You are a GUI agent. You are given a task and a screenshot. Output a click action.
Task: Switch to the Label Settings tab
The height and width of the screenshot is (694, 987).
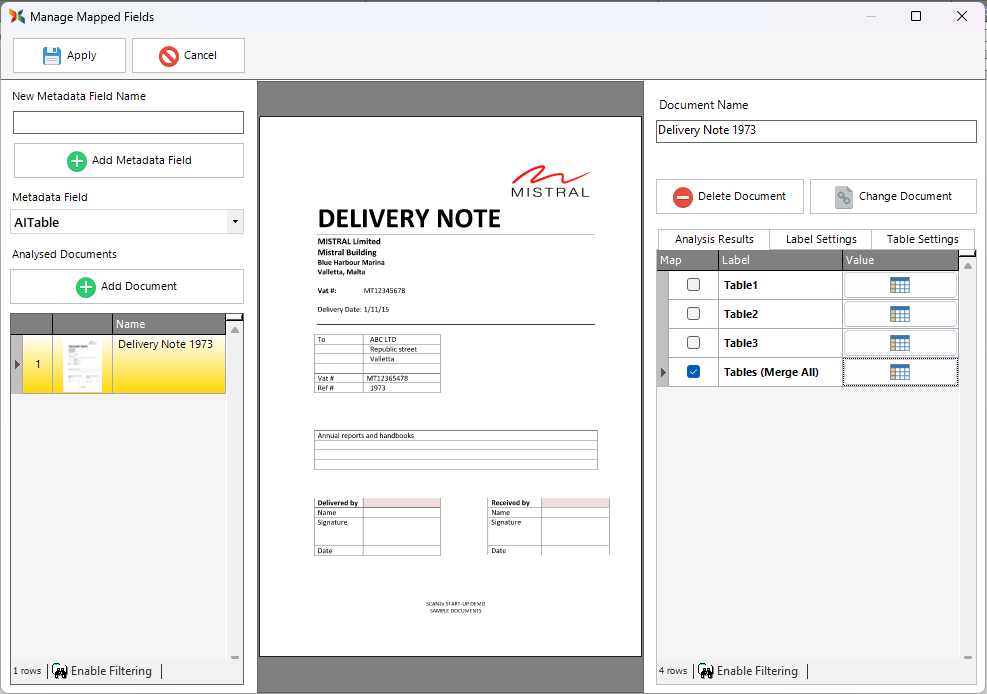click(x=820, y=239)
